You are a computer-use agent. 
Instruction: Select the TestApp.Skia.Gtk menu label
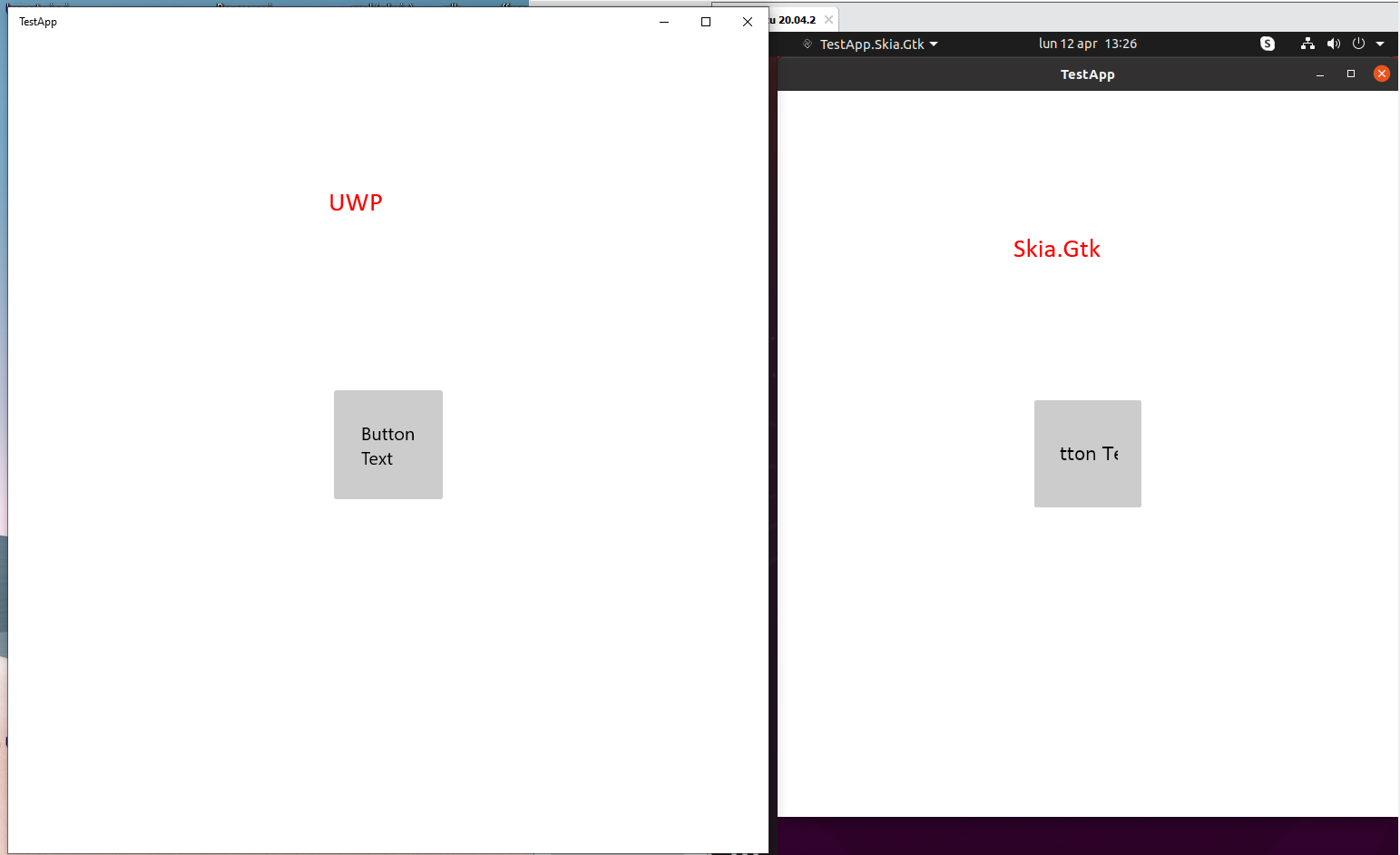point(872,43)
